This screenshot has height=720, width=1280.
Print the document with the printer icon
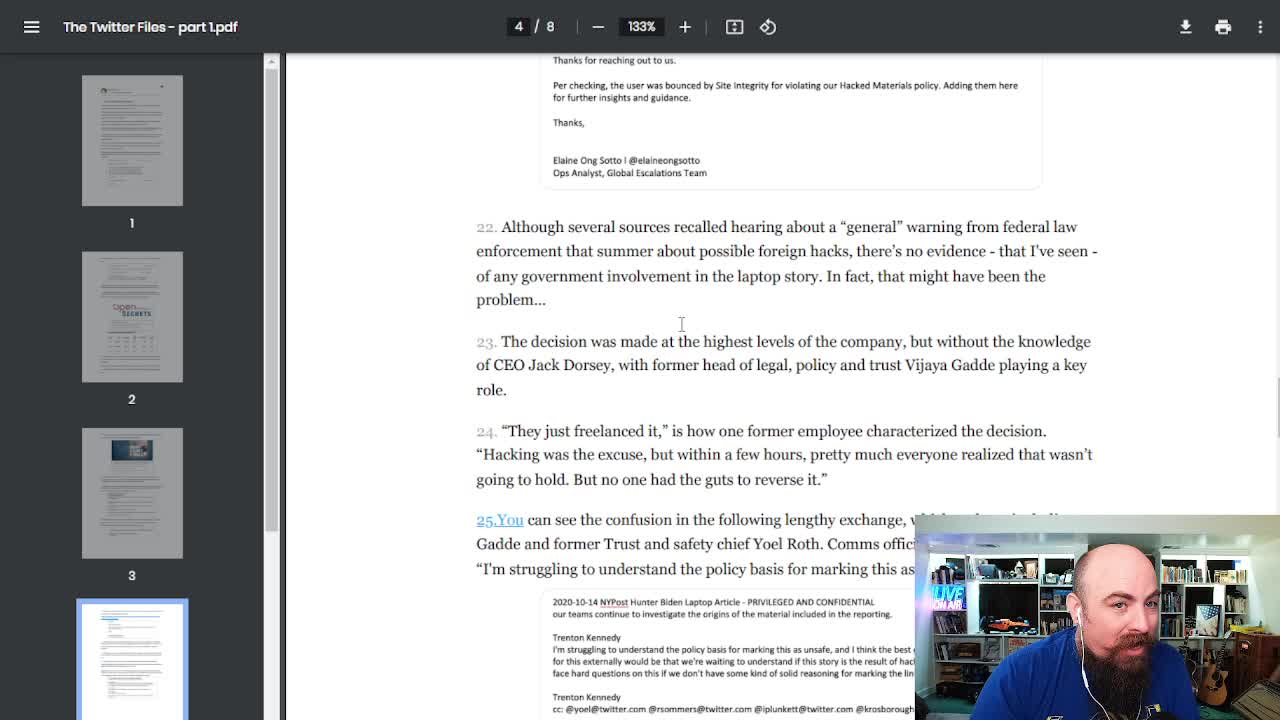pos(1223,27)
